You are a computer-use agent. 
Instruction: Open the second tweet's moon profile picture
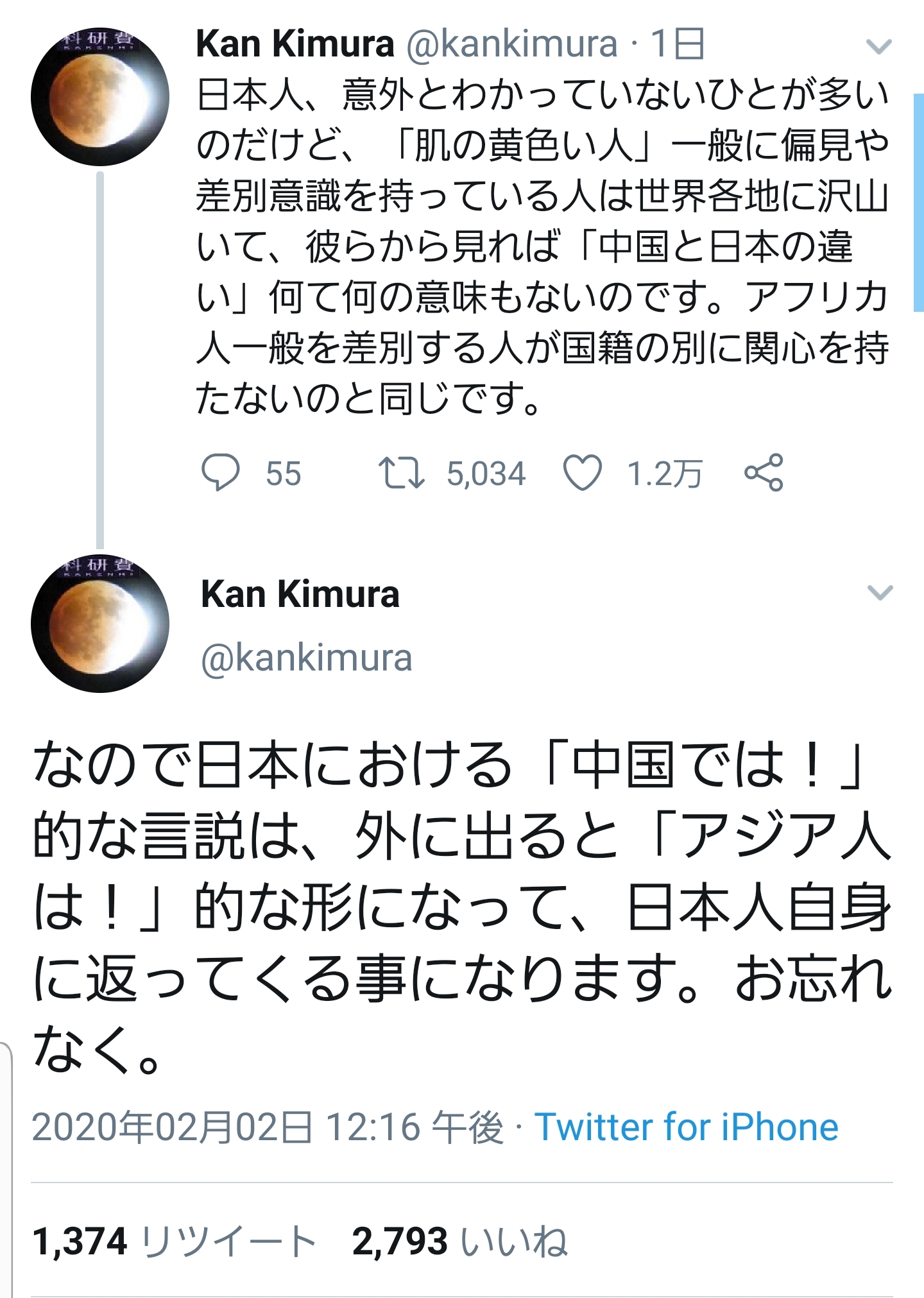coord(100,624)
